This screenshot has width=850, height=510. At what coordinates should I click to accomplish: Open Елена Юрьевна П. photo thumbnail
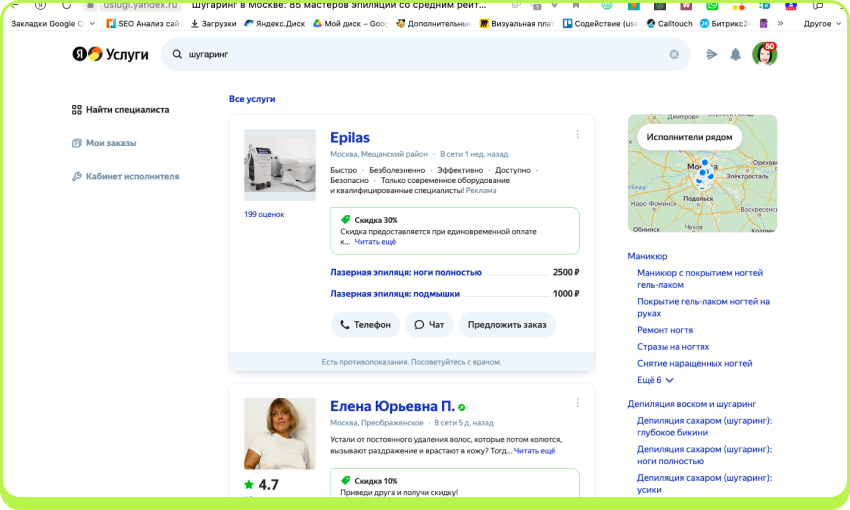pyautogui.click(x=280, y=434)
